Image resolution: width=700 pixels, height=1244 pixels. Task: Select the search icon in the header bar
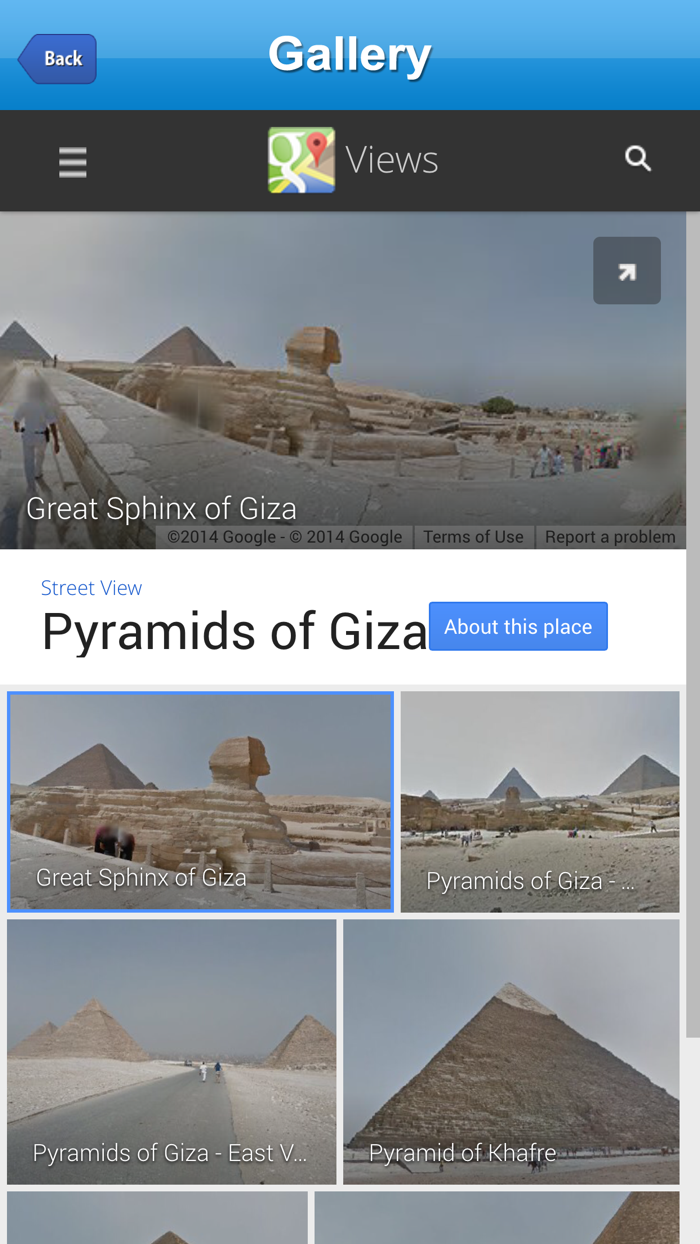coord(639,158)
